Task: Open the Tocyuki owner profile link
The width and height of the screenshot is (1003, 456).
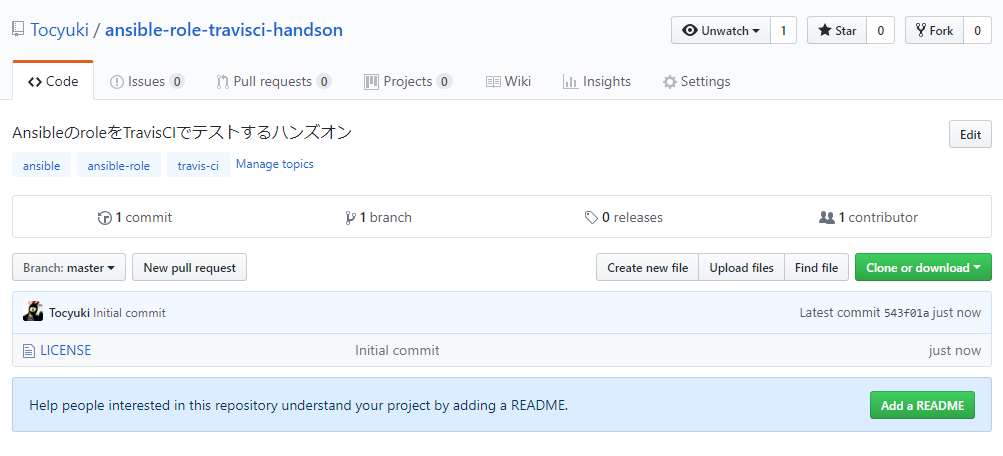Action: (x=59, y=30)
